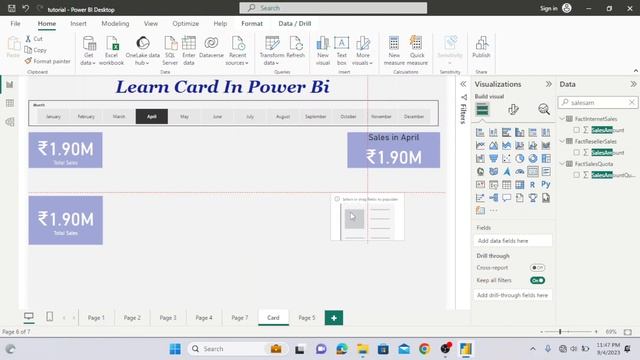This screenshot has width=640, height=360.
Task: Toggle the Cross-report switch
Action: pos(537,268)
